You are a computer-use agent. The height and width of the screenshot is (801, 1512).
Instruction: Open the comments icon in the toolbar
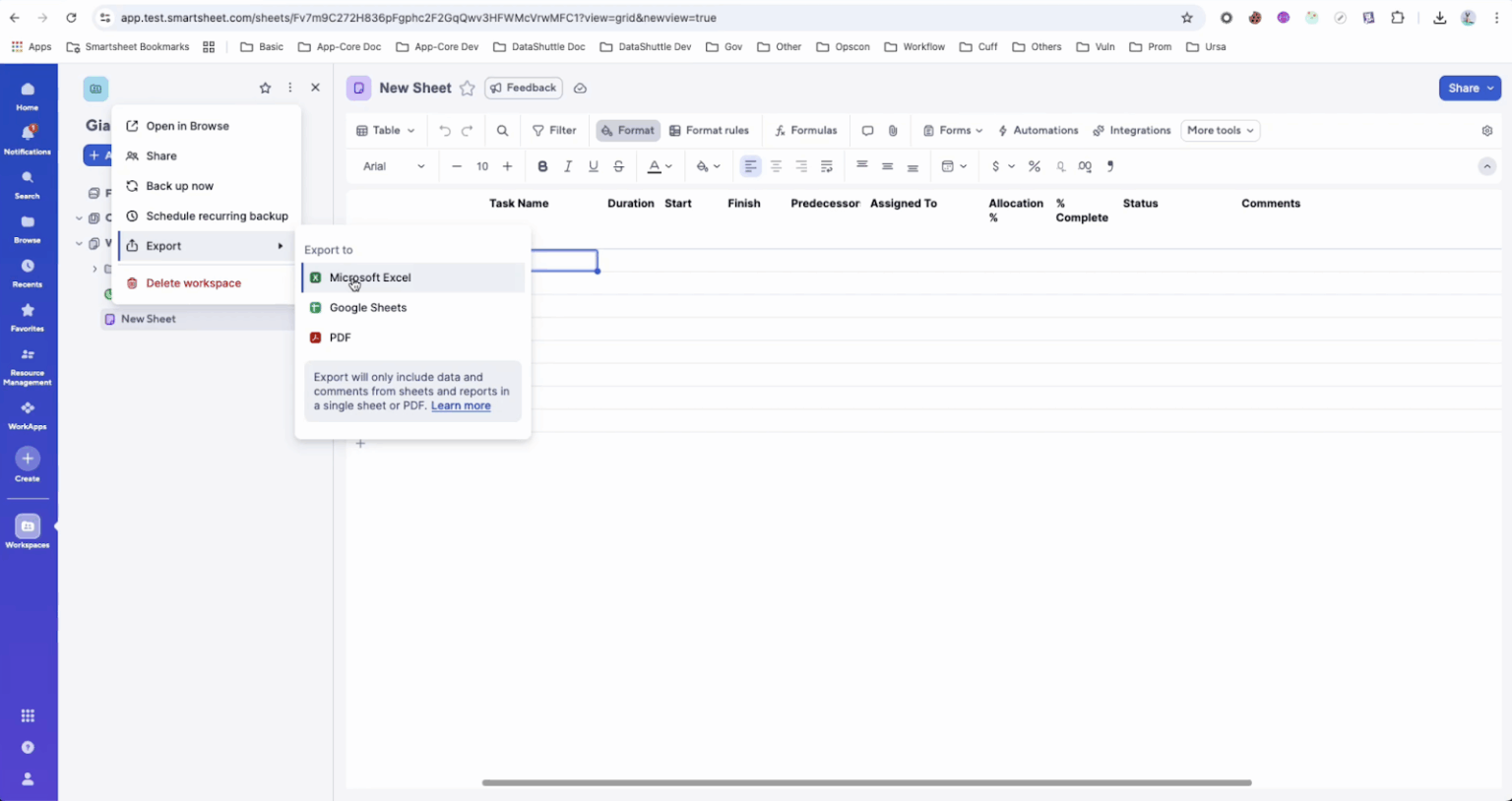pyautogui.click(x=867, y=130)
